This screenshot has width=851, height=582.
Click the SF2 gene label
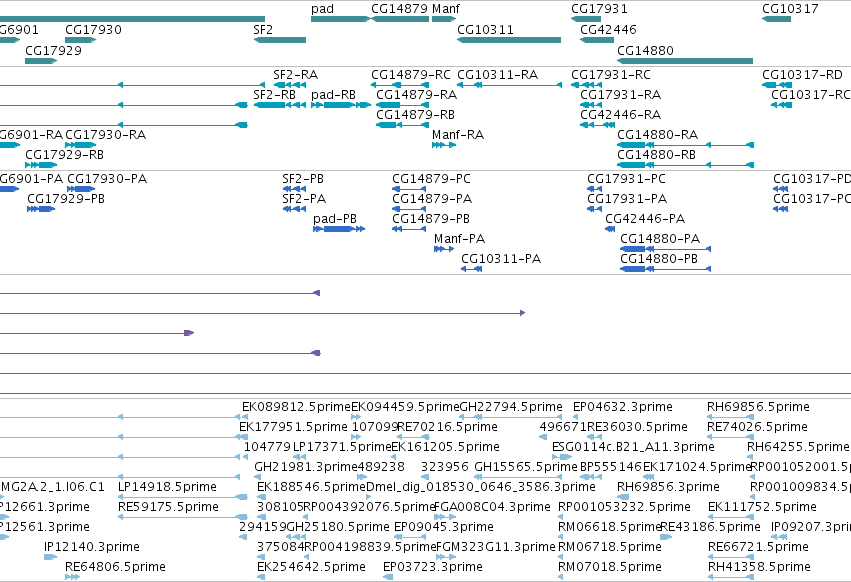coord(263,30)
